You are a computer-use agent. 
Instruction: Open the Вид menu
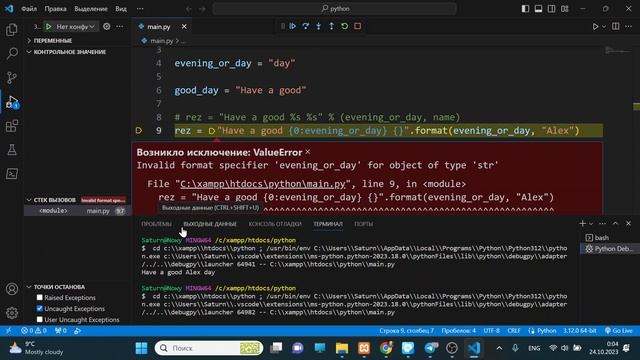121,9
